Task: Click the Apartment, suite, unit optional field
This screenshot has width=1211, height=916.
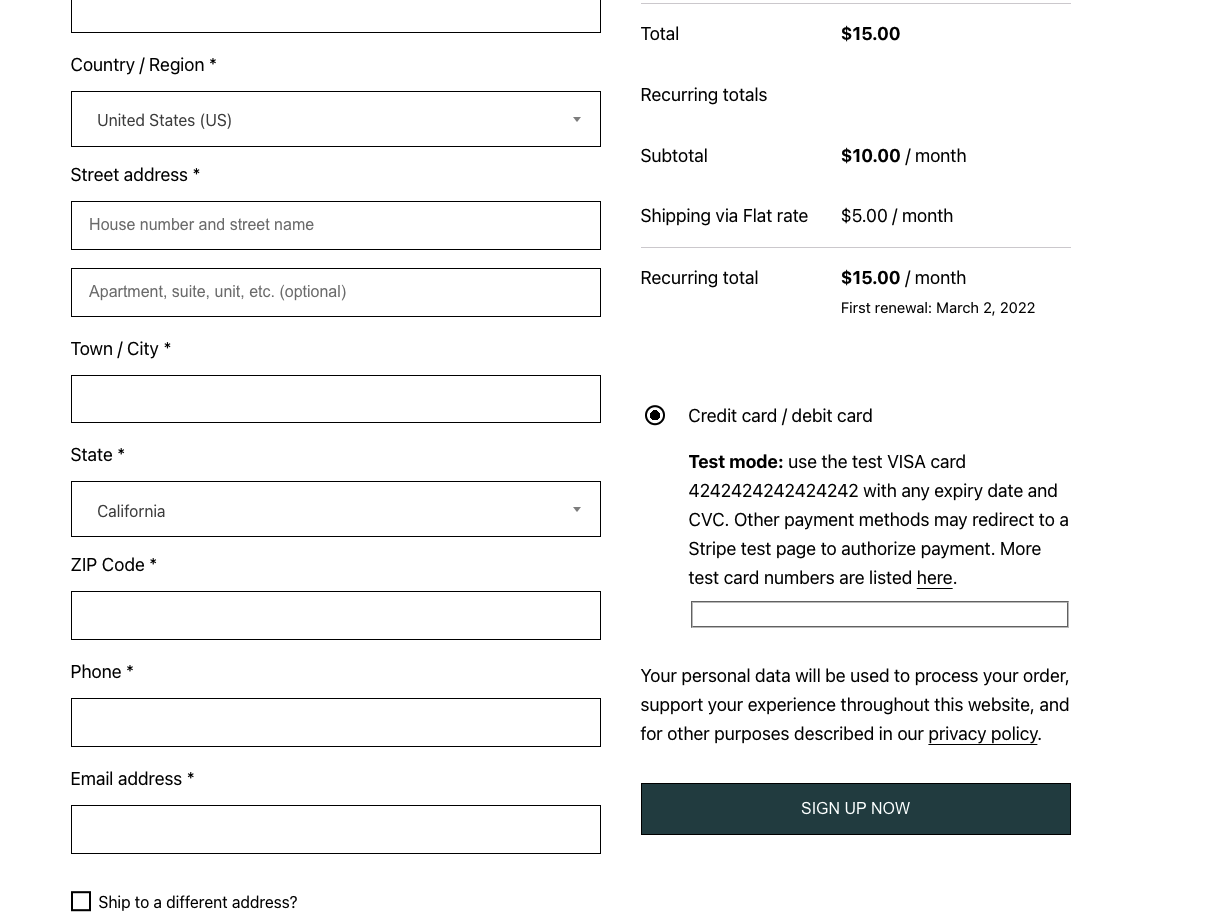Action: click(x=335, y=292)
